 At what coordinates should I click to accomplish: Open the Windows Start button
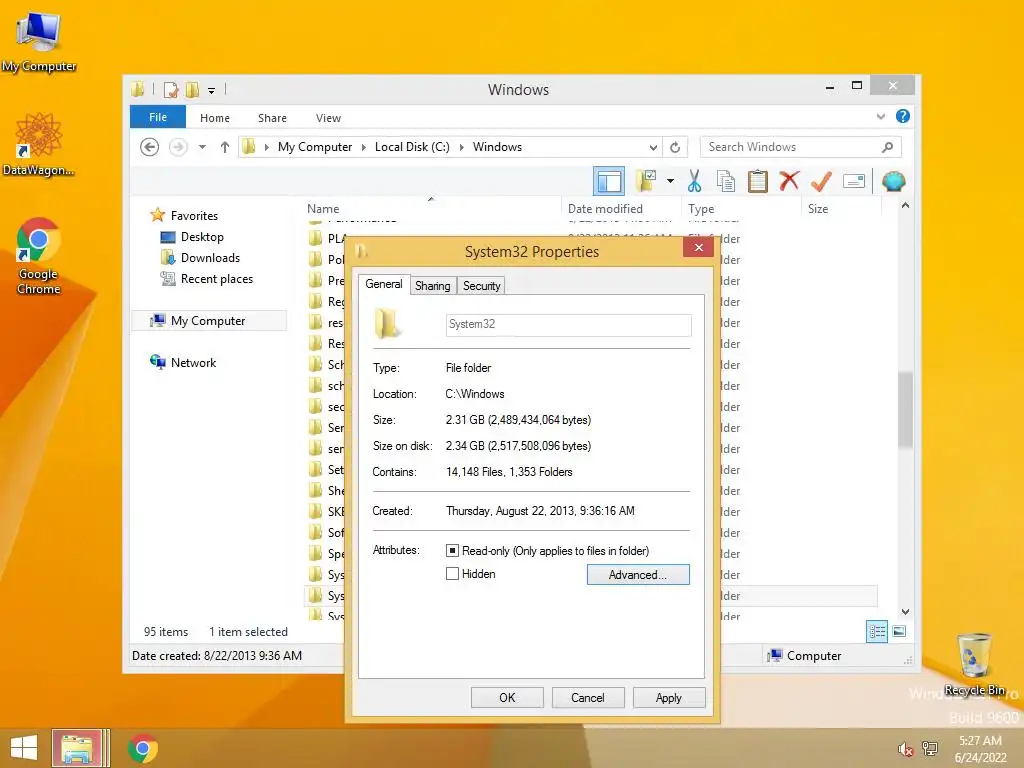click(x=24, y=748)
